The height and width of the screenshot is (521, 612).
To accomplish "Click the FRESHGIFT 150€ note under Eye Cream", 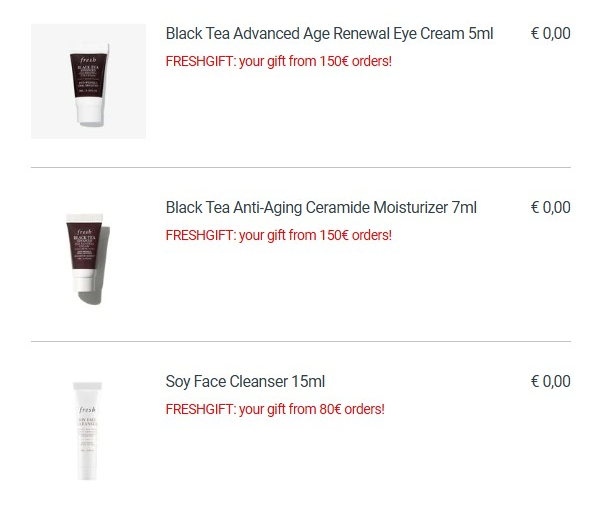I will pos(279,61).
